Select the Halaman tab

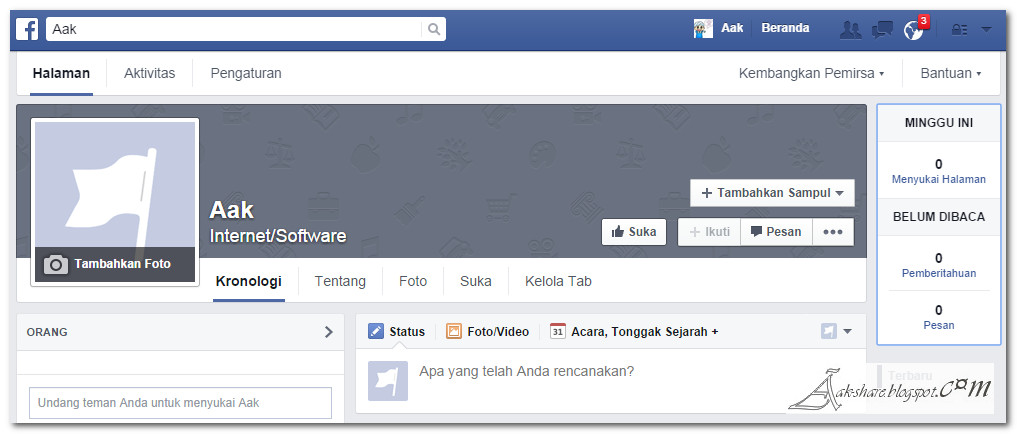point(61,73)
